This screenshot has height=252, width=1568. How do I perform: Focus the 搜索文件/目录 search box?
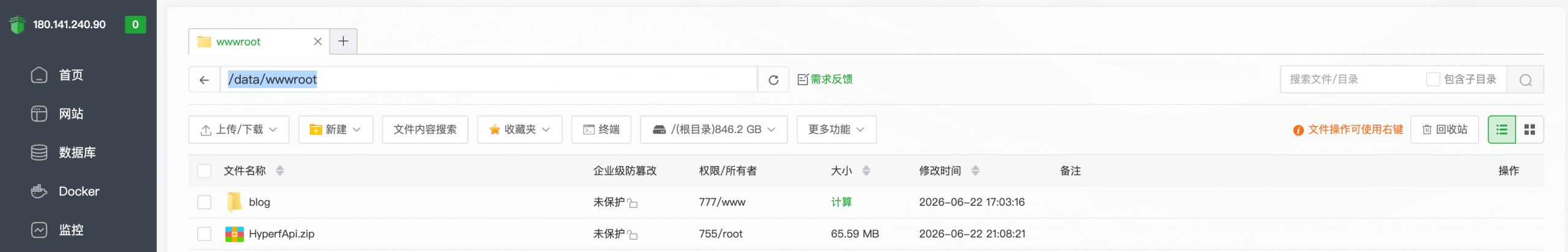click(x=1352, y=80)
